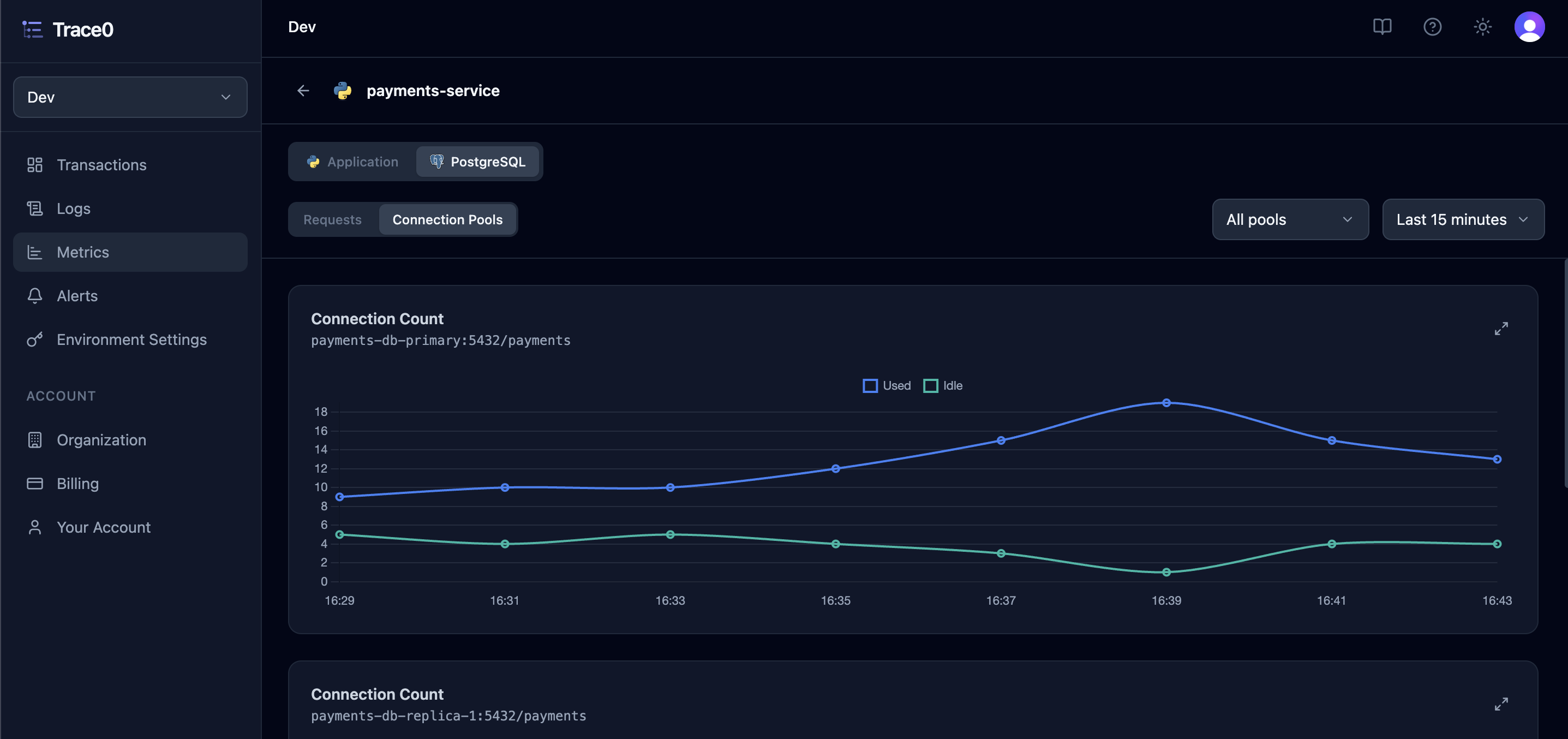Click the 16:41 x-axis label
Image resolution: width=1568 pixels, height=739 pixels.
pos(1331,600)
